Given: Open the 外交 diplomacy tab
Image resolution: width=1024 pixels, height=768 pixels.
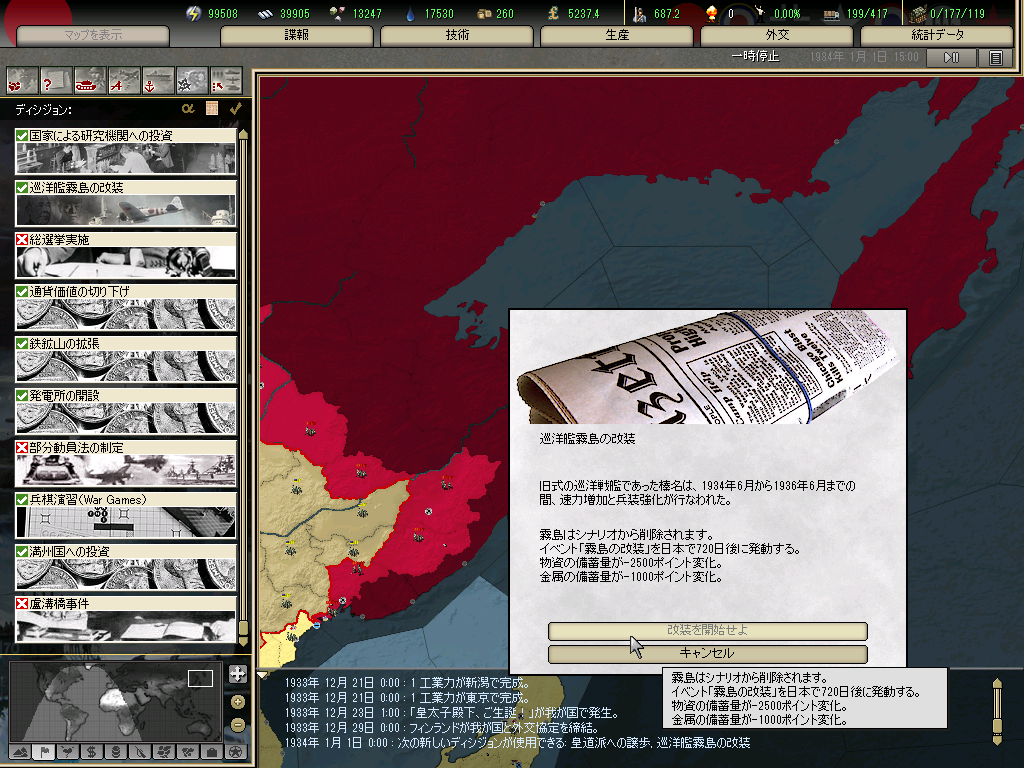Looking at the screenshot, I should pos(777,35).
